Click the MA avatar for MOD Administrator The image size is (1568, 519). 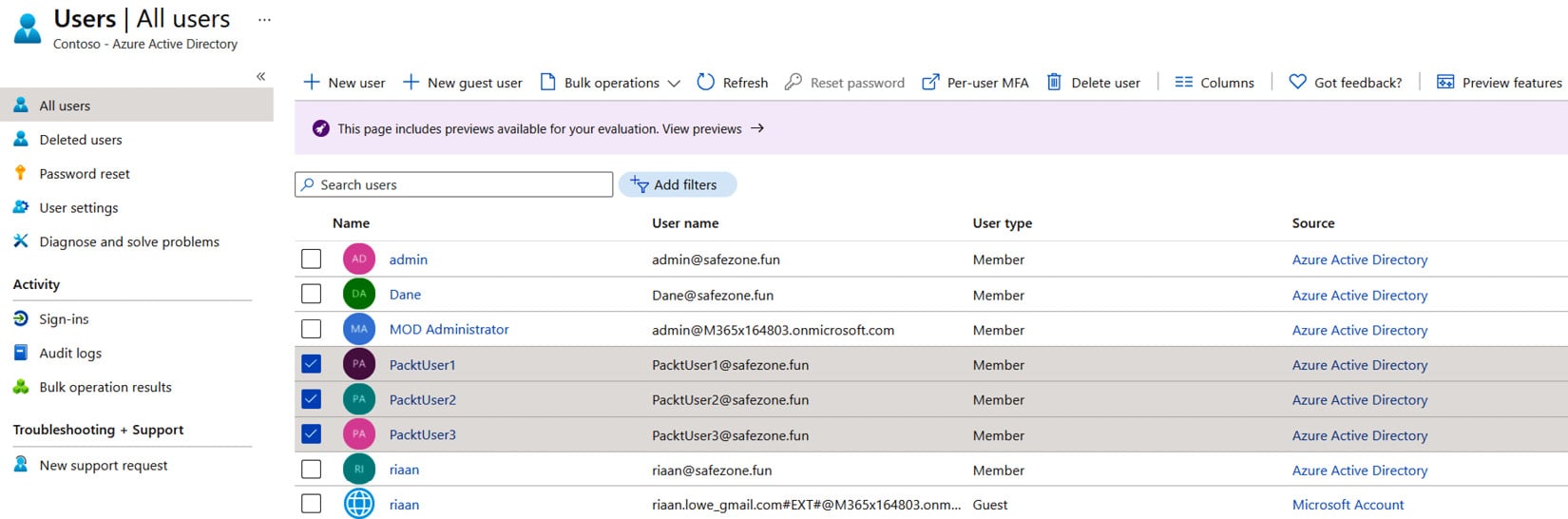(359, 330)
